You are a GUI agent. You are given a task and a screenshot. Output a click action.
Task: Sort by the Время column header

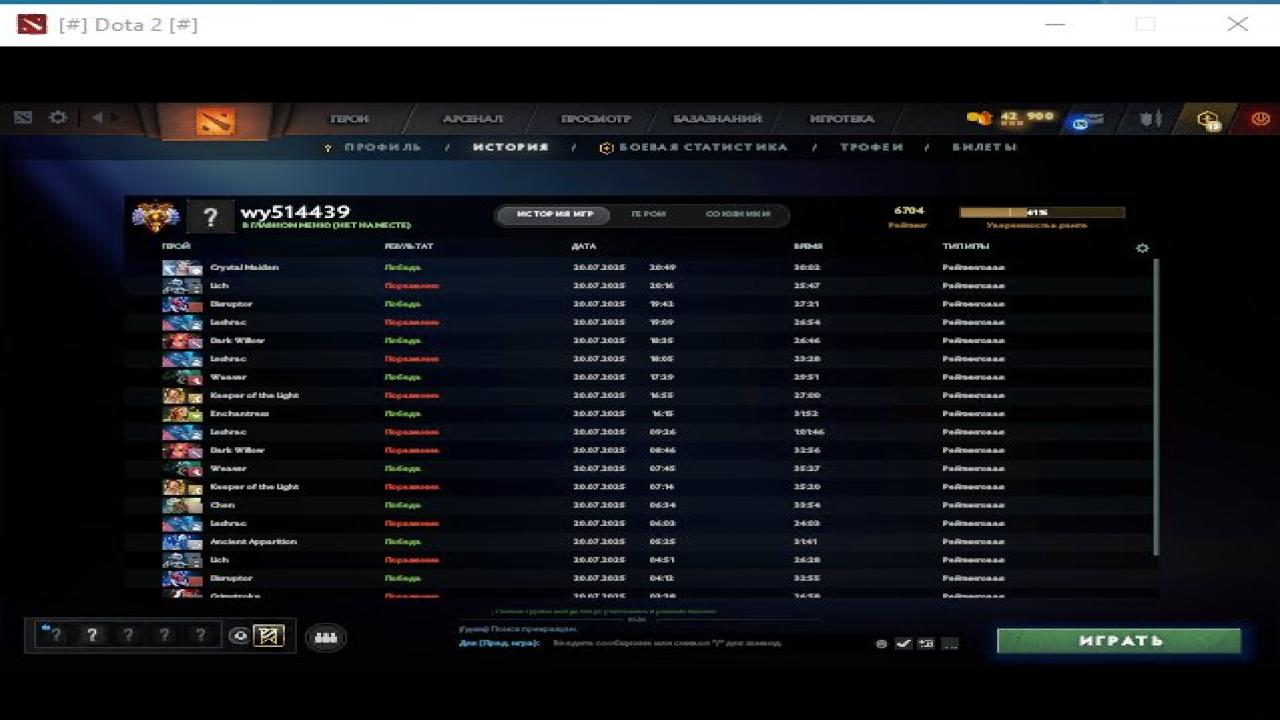(x=808, y=246)
